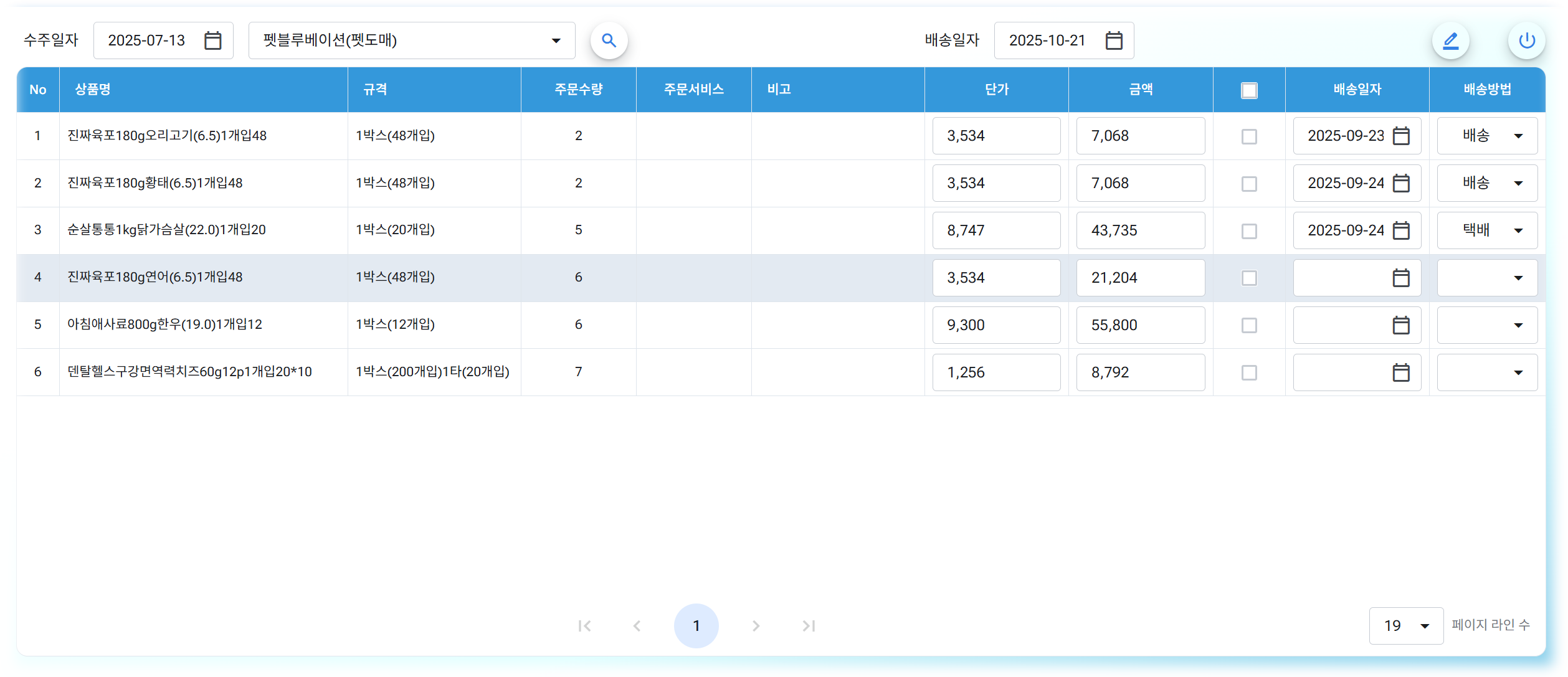Check the checkbox for row 5
The width and height of the screenshot is (1568, 677).
1249,325
